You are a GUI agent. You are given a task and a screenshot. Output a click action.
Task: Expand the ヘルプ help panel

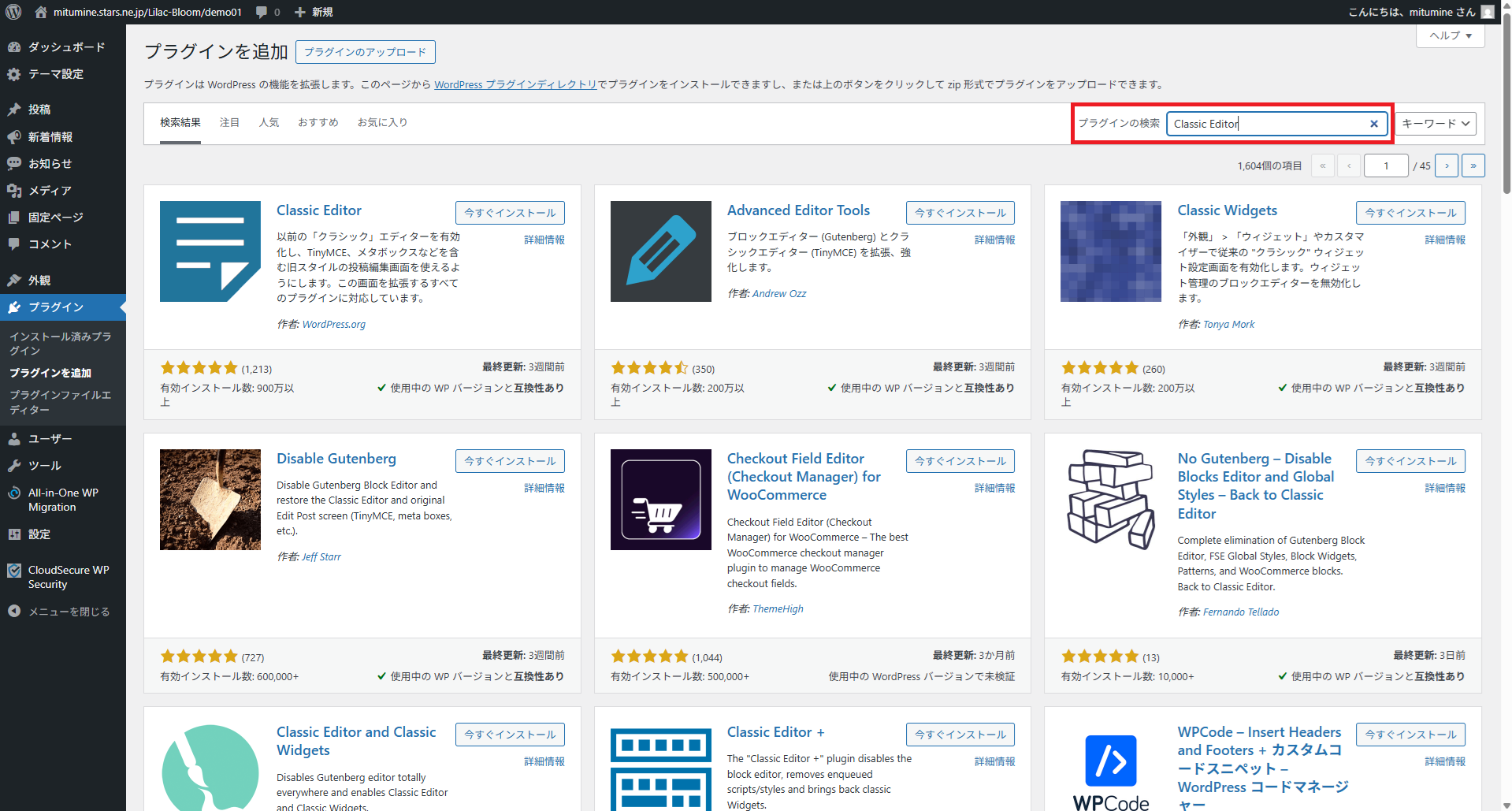(1450, 35)
